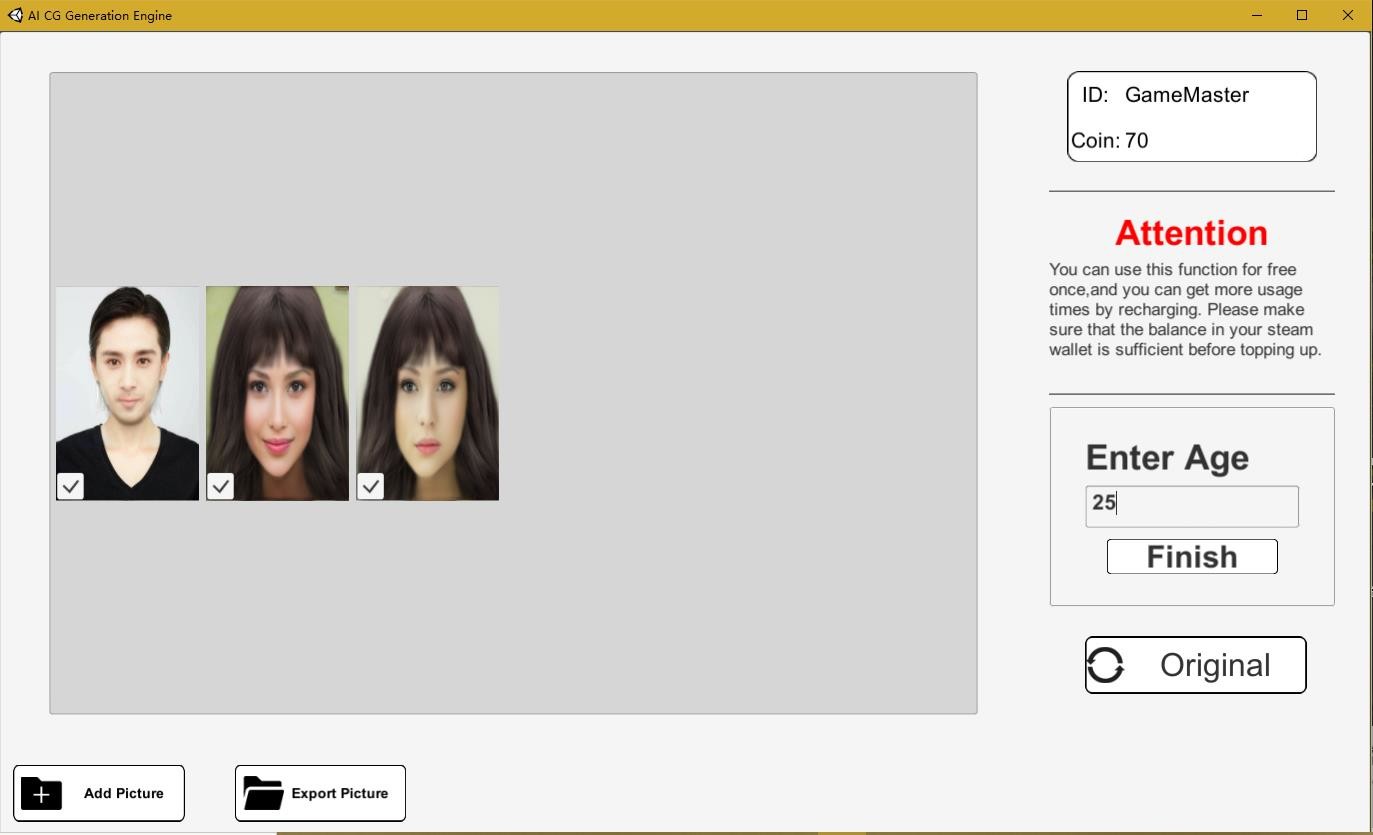This screenshot has width=1373, height=835.
Task: Click the refresh icon on the Original button
Action: (x=1108, y=664)
